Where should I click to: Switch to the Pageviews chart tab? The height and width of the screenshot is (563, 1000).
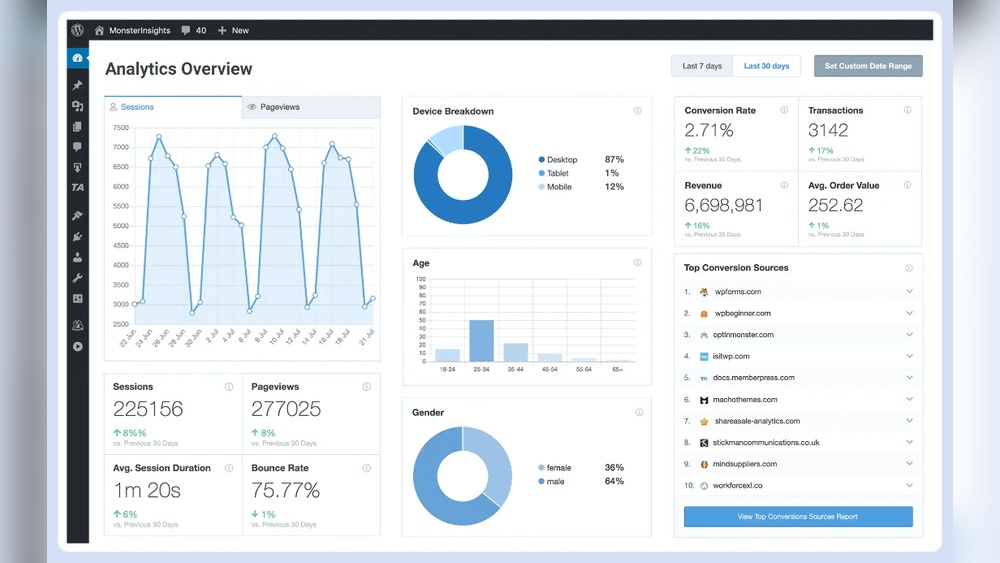(x=311, y=107)
